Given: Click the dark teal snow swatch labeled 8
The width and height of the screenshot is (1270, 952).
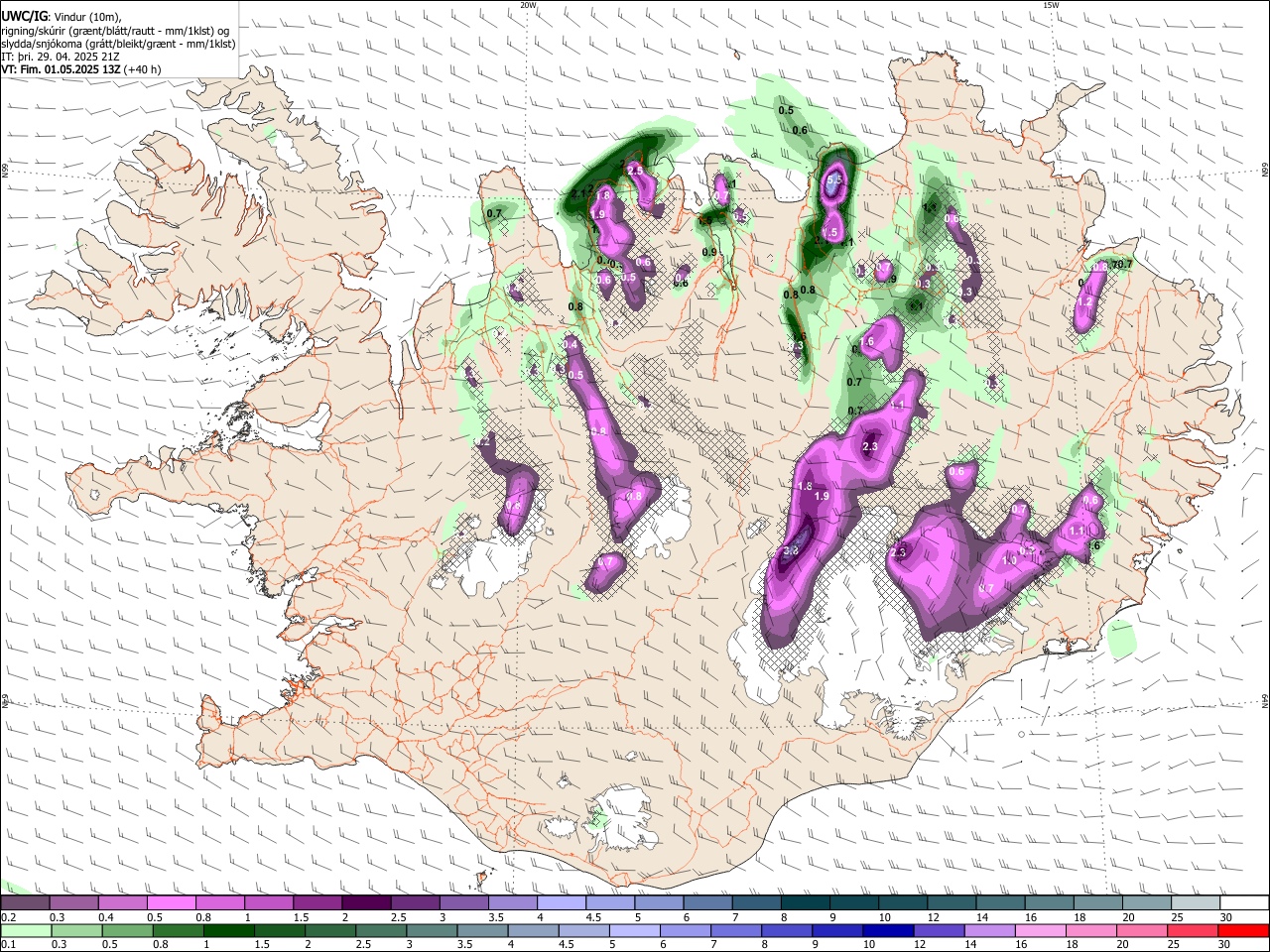Looking at the screenshot, I should coord(804,903).
